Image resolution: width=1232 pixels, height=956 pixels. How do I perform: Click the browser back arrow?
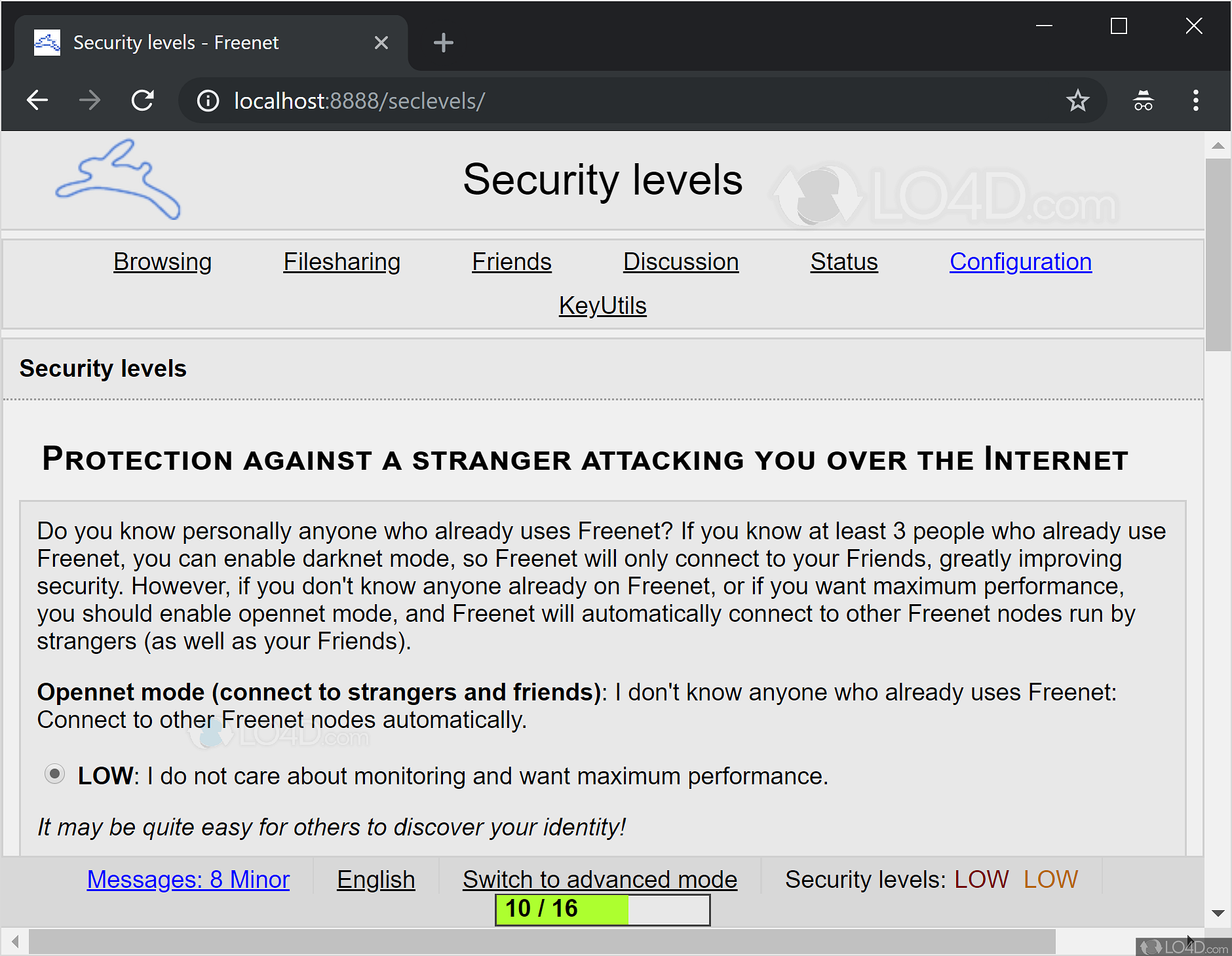pyautogui.click(x=37, y=100)
